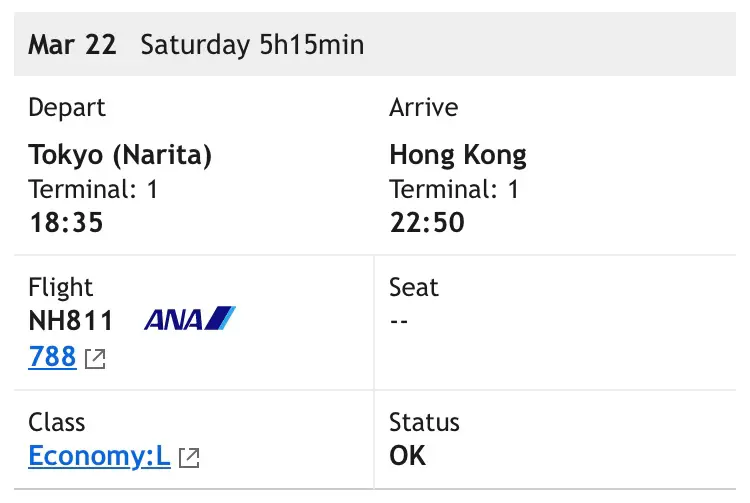Click the arrival Terminal: 1 under Hong Kong

(x=454, y=189)
